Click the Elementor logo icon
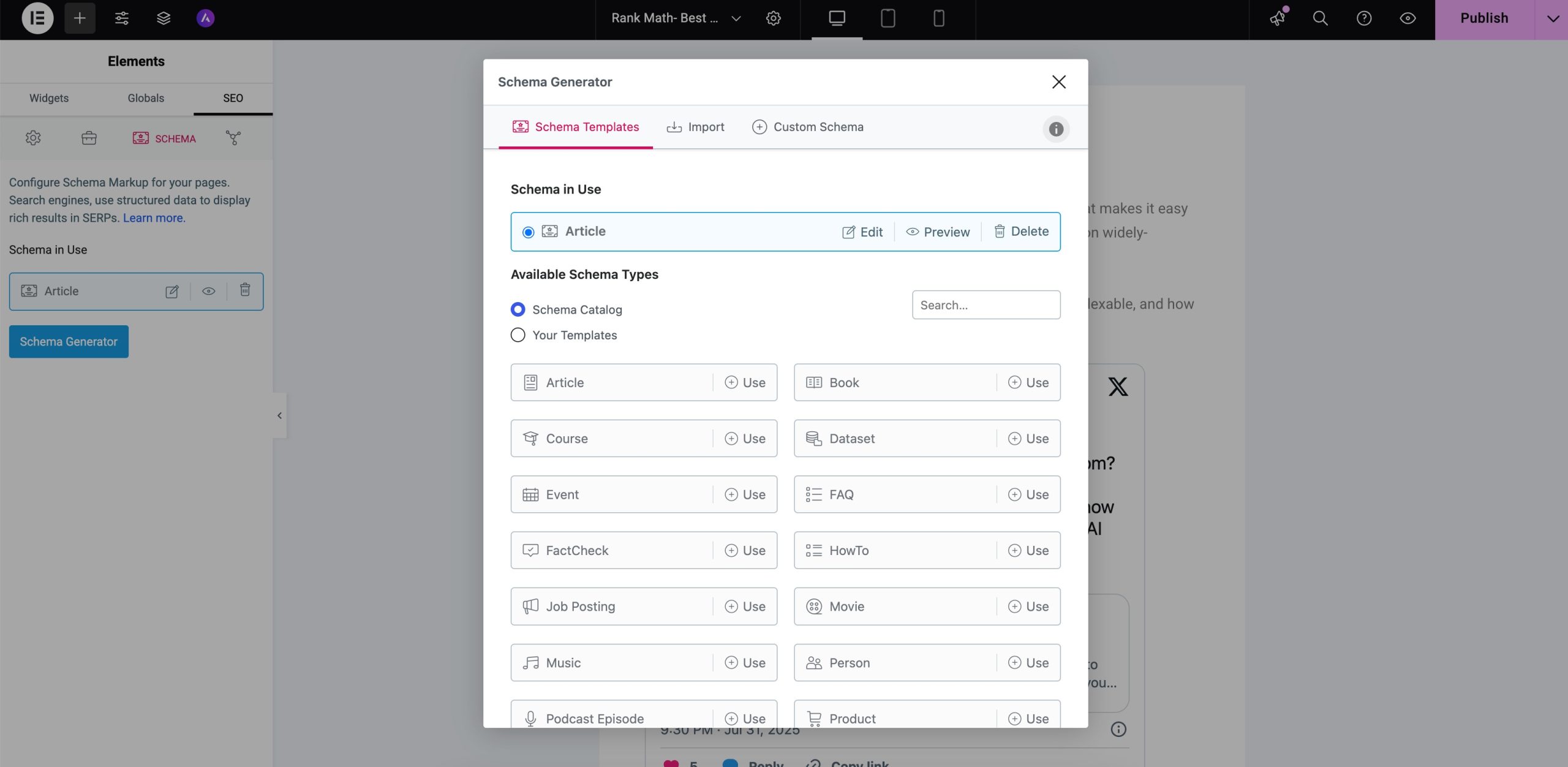Viewport: 1568px width, 767px height. coord(37,18)
